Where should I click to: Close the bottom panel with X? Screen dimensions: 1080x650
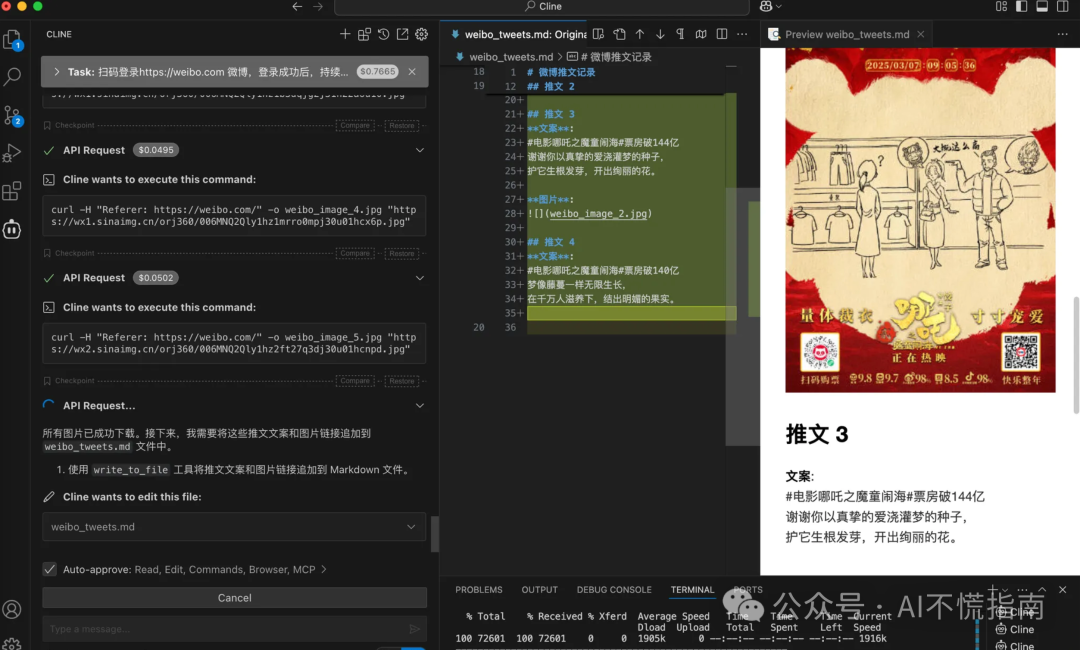[1062, 590]
